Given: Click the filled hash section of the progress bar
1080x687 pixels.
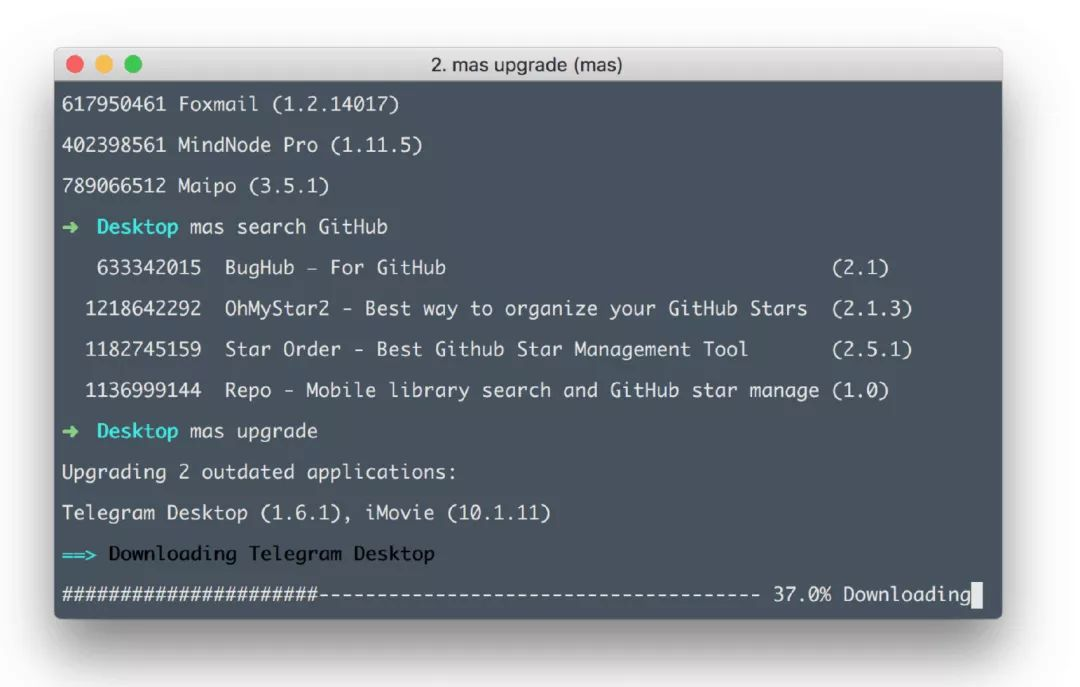Looking at the screenshot, I should [x=190, y=594].
